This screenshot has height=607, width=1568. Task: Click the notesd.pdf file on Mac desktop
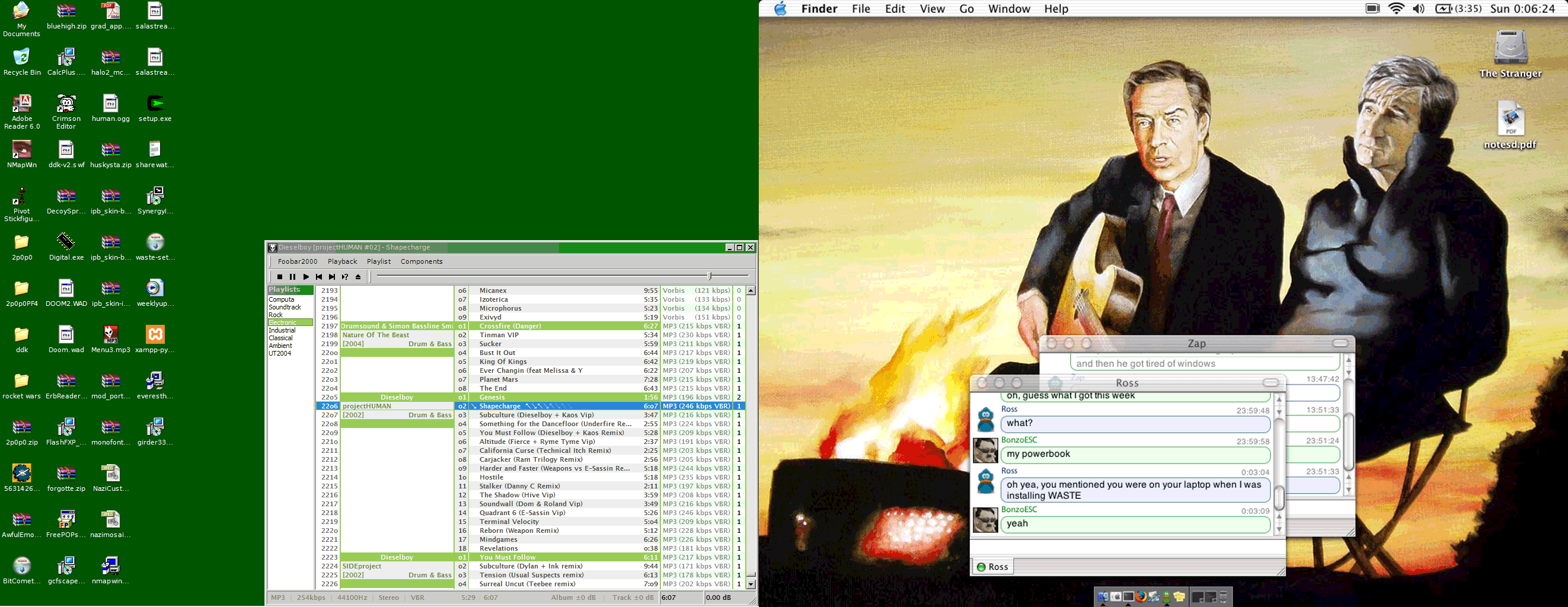(1510, 126)
